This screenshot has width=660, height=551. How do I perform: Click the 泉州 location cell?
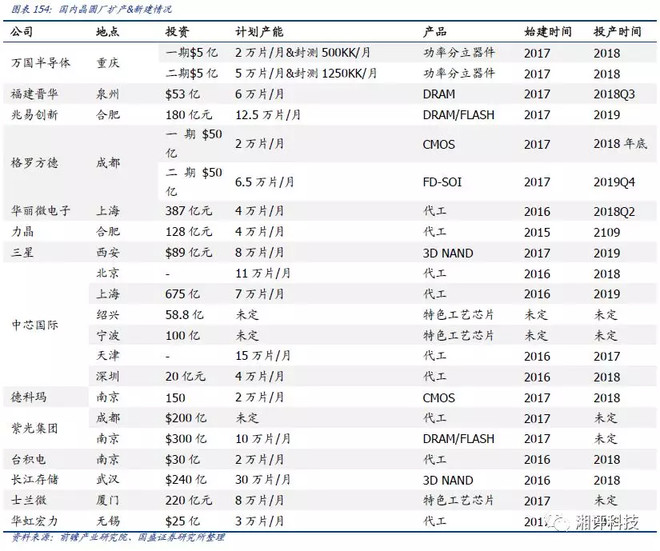pyautogui.click(x=107, y=94)
